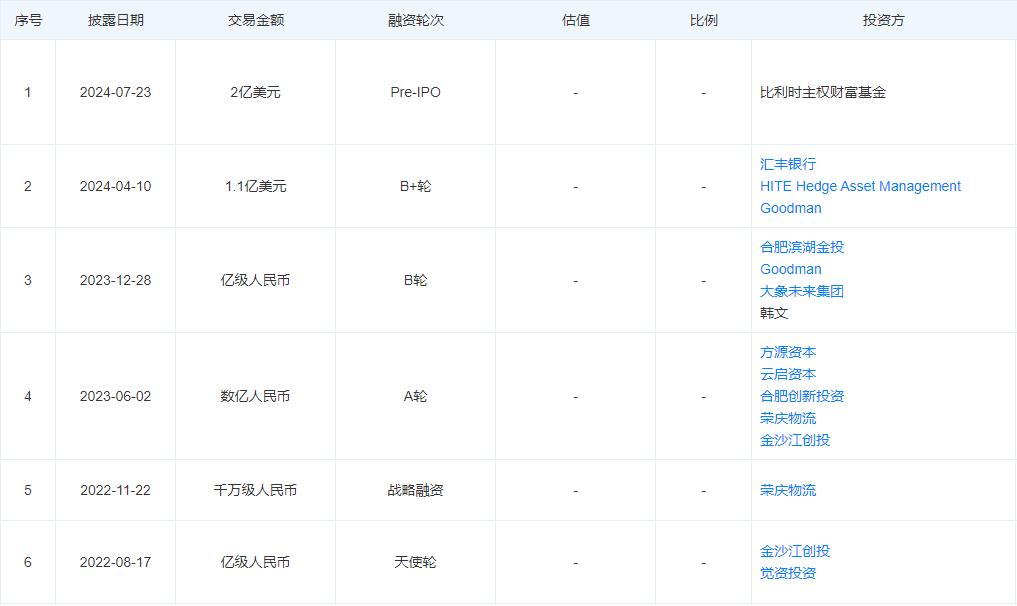Open Goodman link in the B+轮 row
Viewport: 1017px width, 606px height.
coord(790,208)
